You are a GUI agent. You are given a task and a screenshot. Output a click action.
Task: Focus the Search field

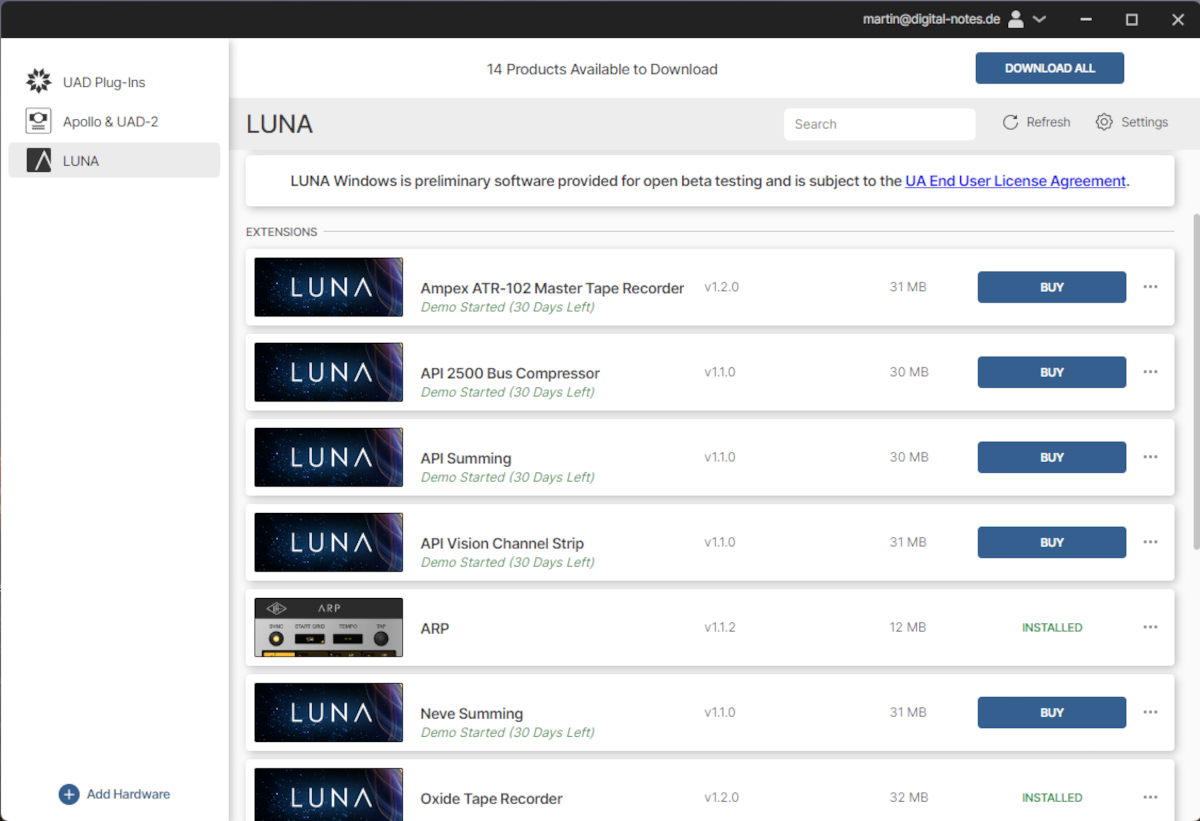(x=879, y=124)
